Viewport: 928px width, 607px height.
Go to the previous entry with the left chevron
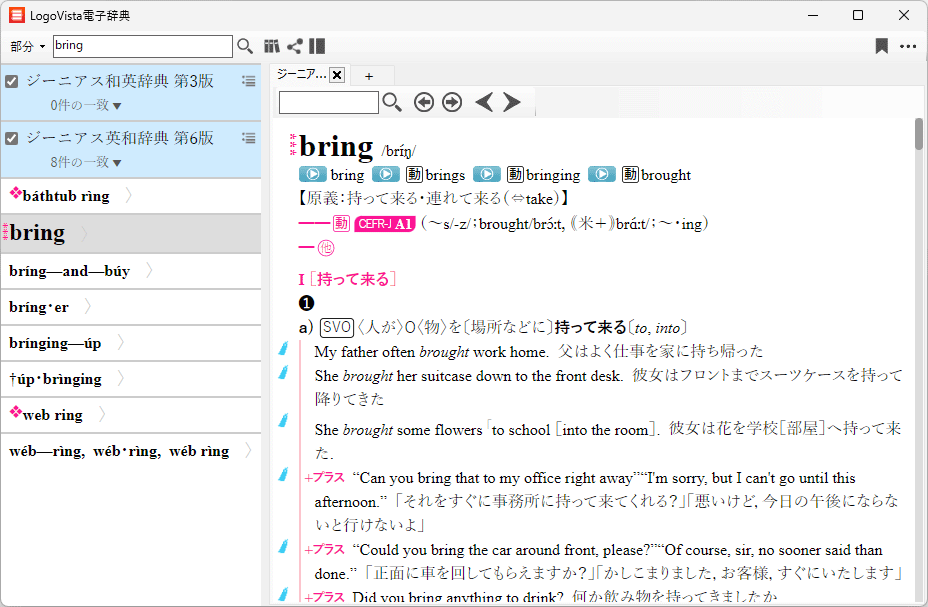(x=484, y=102)
